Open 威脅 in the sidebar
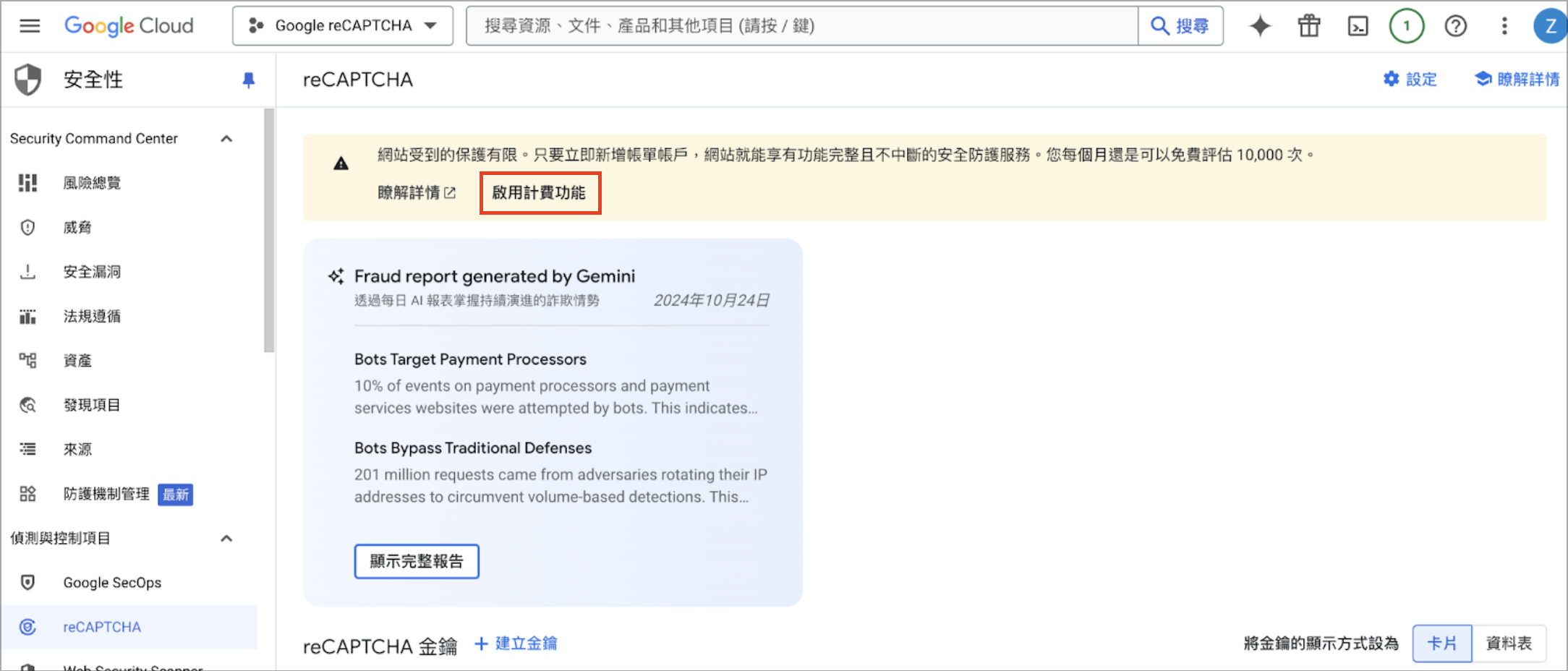 click(77, 228)
